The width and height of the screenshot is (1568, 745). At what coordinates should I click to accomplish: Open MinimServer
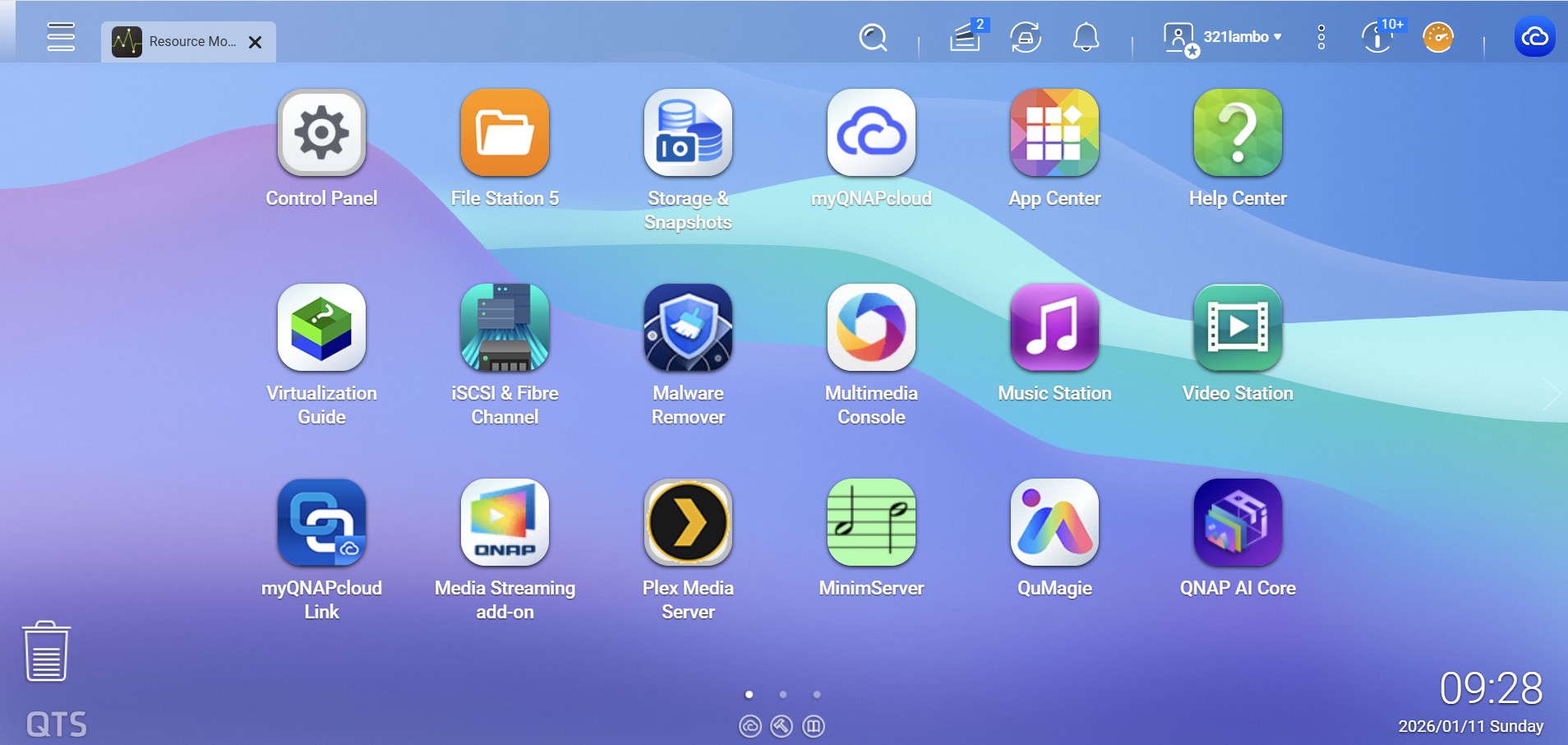point(871,523)
